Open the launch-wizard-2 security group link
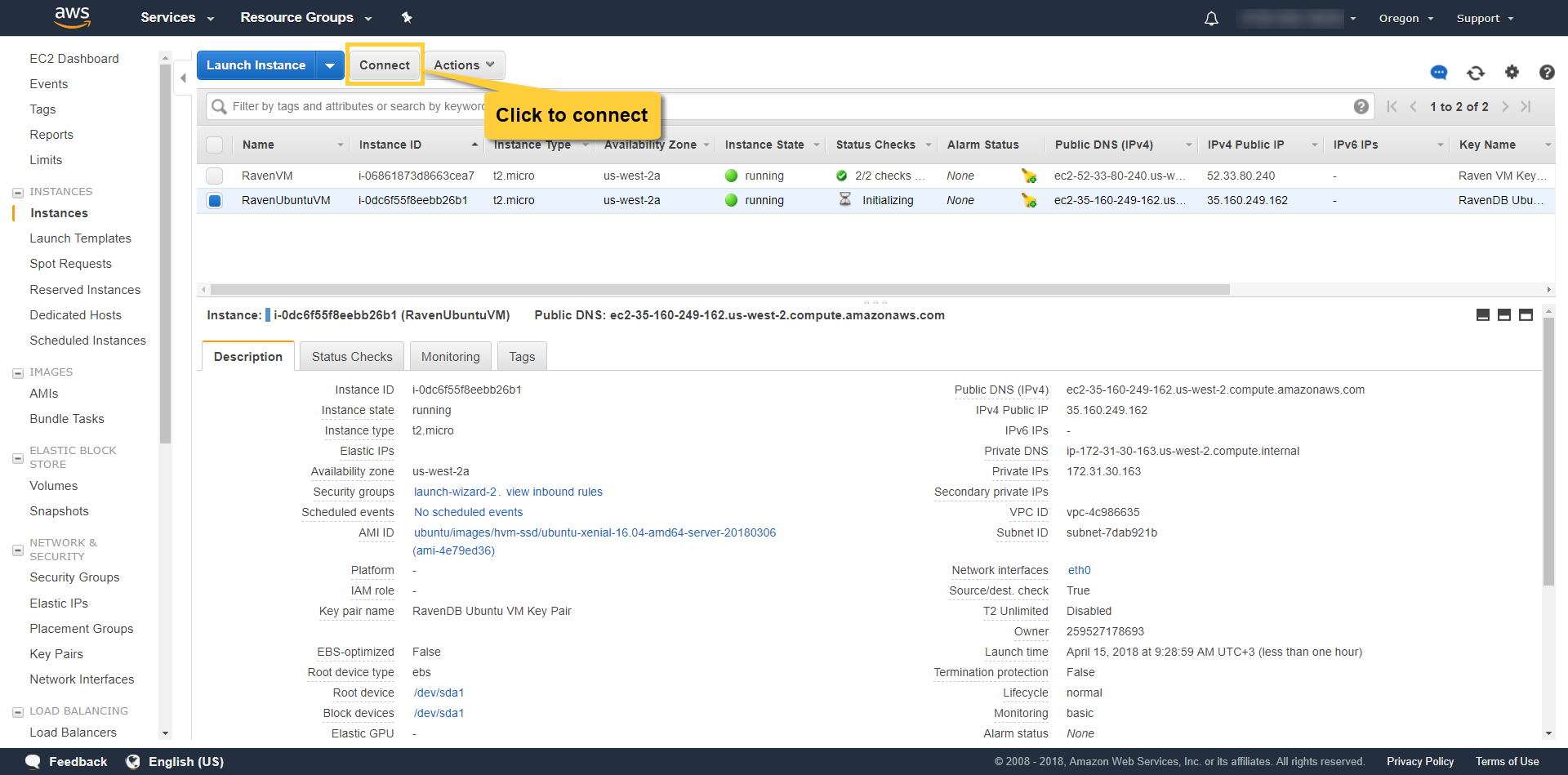The height and width of the screenshot is (775, 1568). [455, 492]
